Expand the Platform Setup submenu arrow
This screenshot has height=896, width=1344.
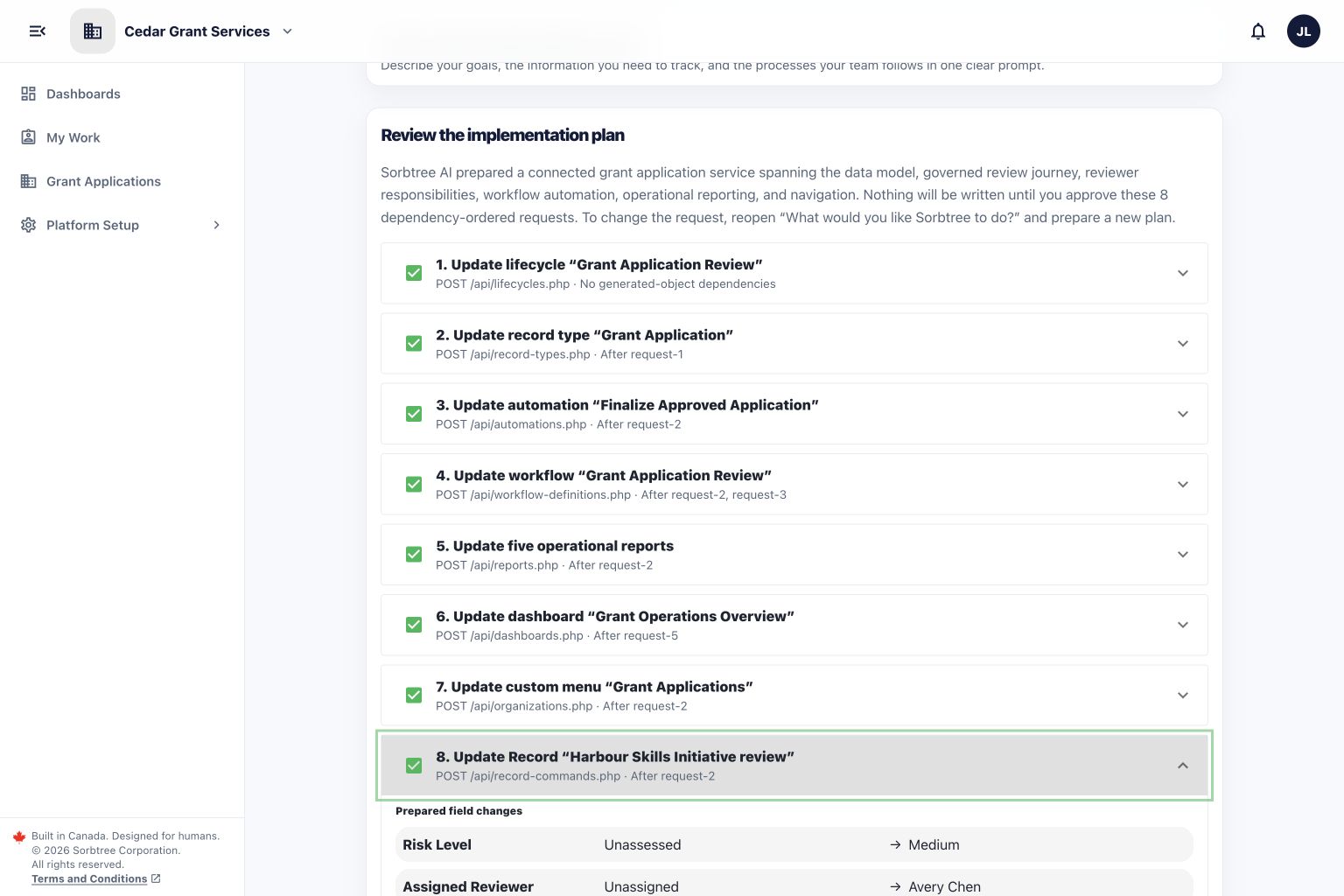click(216, 225)
